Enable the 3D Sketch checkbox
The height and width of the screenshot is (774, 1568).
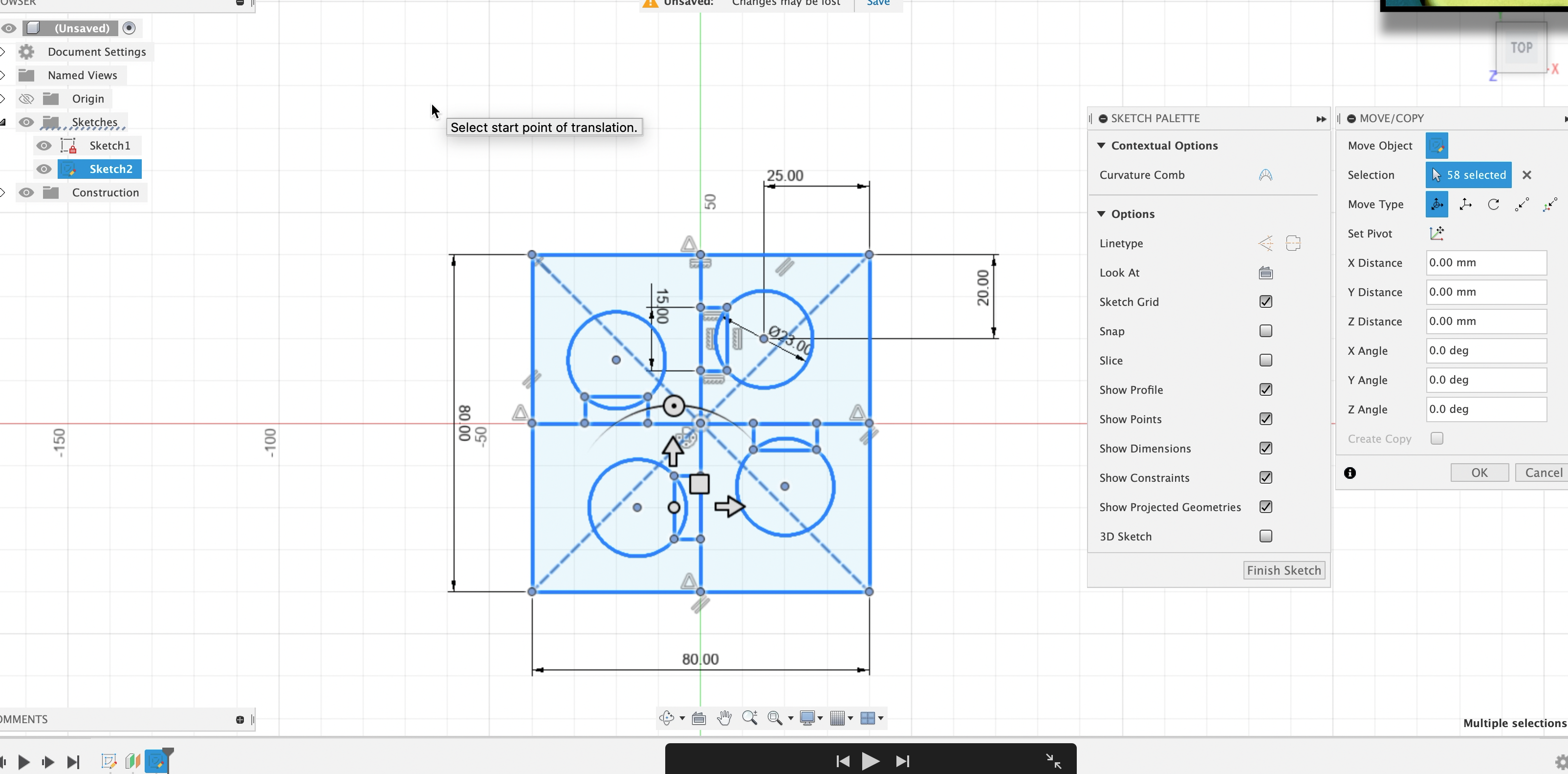[x=1265, y=536]
